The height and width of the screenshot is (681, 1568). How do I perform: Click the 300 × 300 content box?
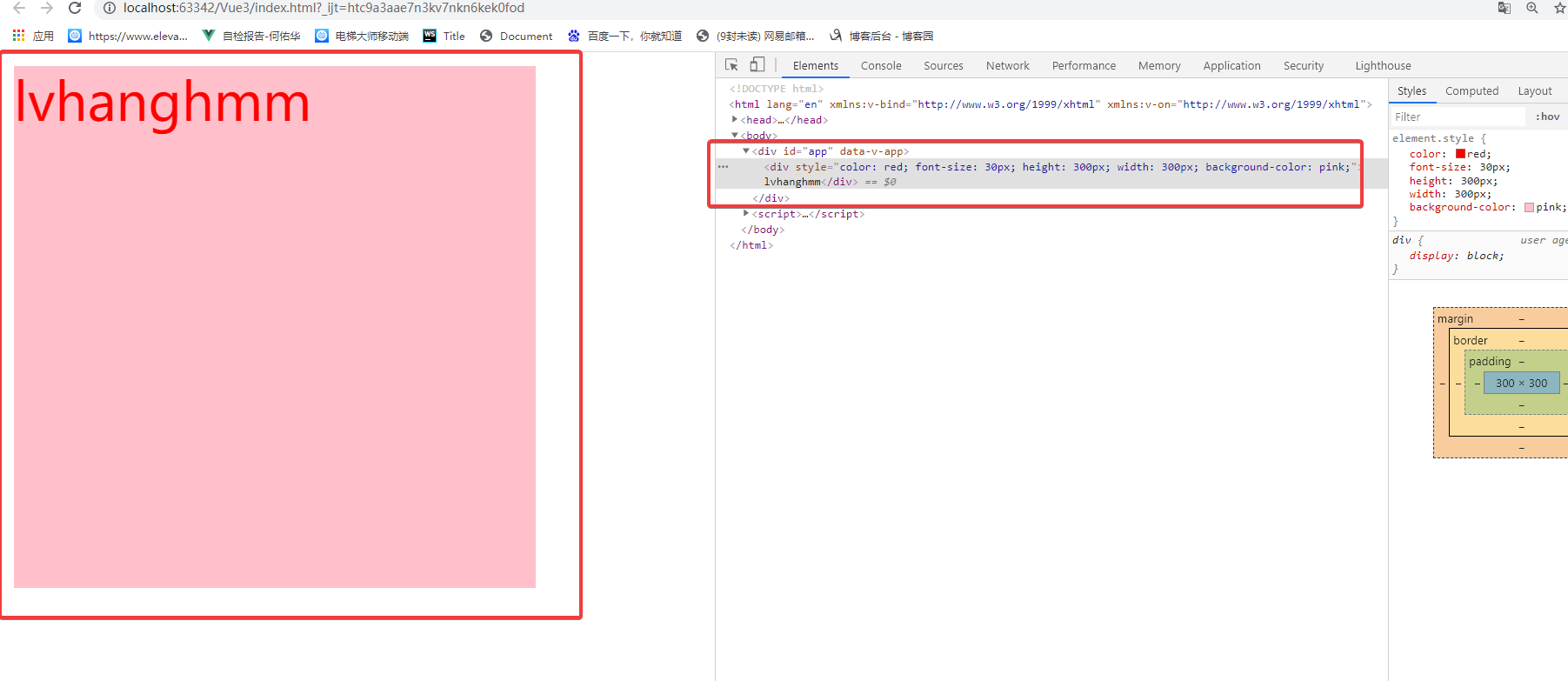tap(1521, 383)
